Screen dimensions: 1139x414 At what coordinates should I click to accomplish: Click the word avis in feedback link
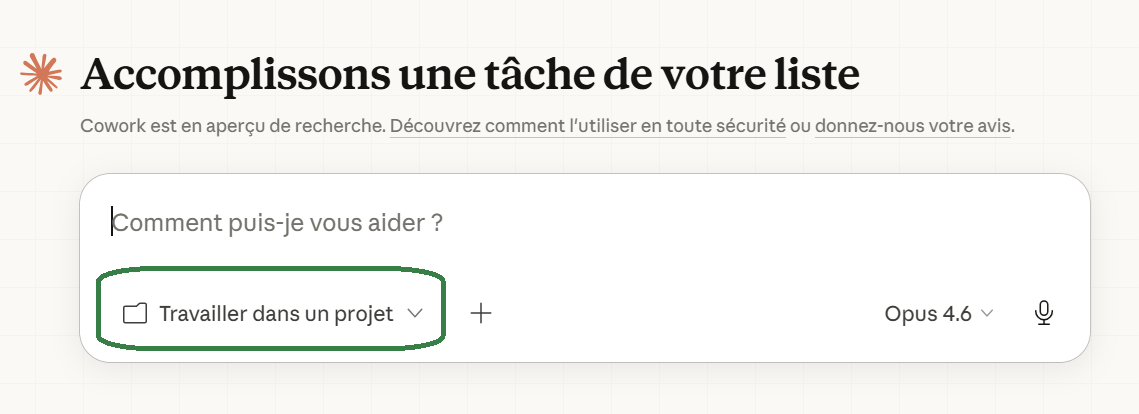click(991, 126)
